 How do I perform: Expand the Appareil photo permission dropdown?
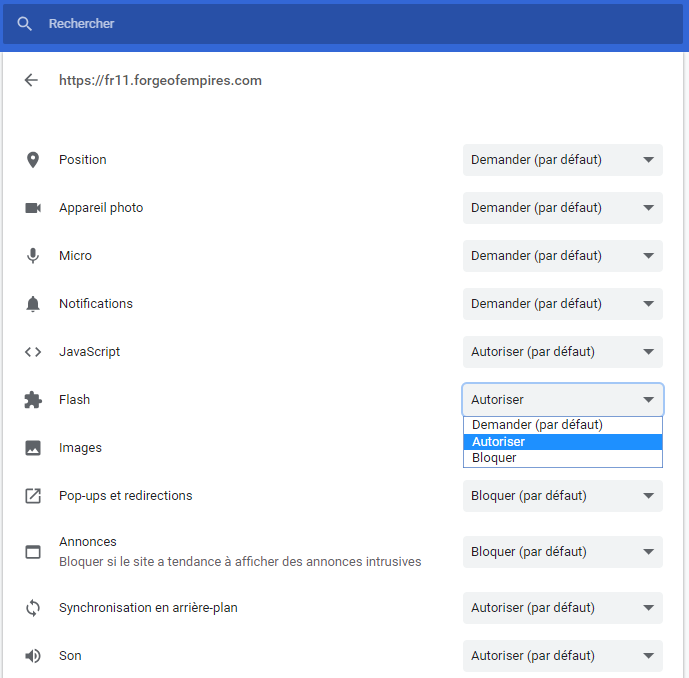click(x=562, y=208)
